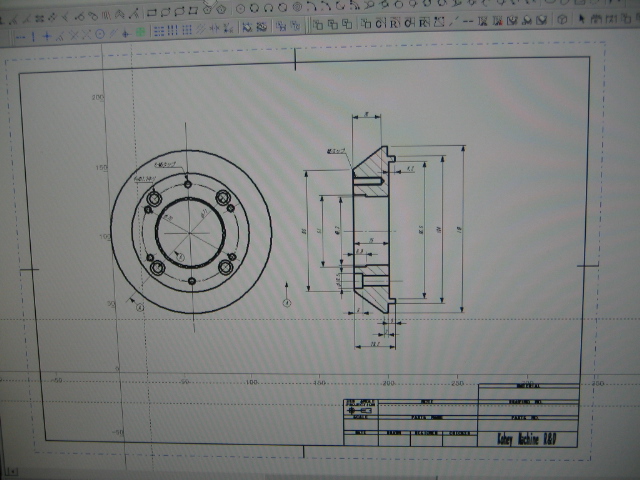This screenshot has width=640, height=480.
Task: Click the green square toolbar icon
Action: [141, 33]
